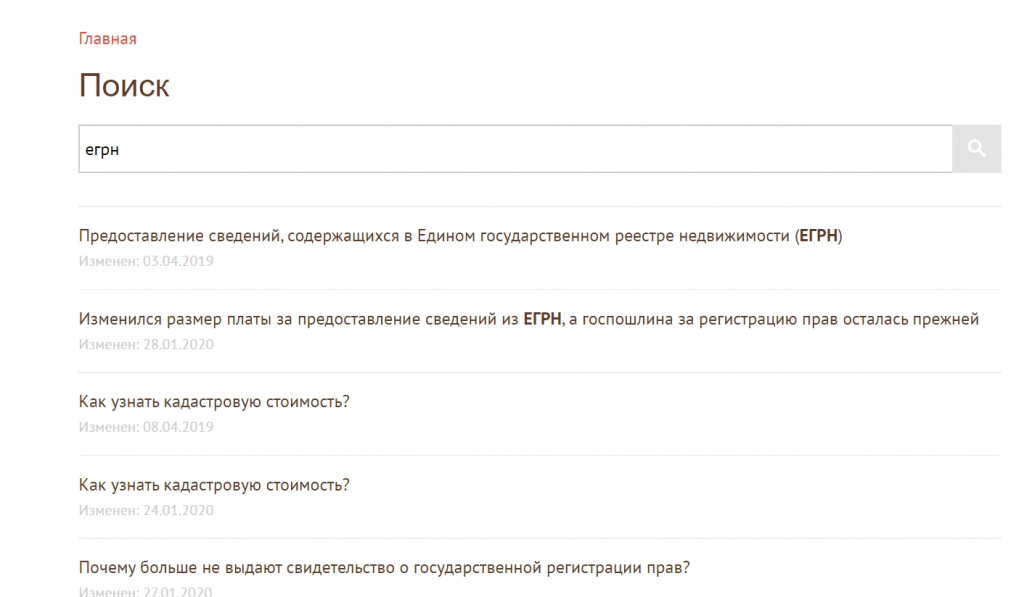1024x597 pixels.
Task: Click the date Изменен: 28.01.2020
Action: 146,344
